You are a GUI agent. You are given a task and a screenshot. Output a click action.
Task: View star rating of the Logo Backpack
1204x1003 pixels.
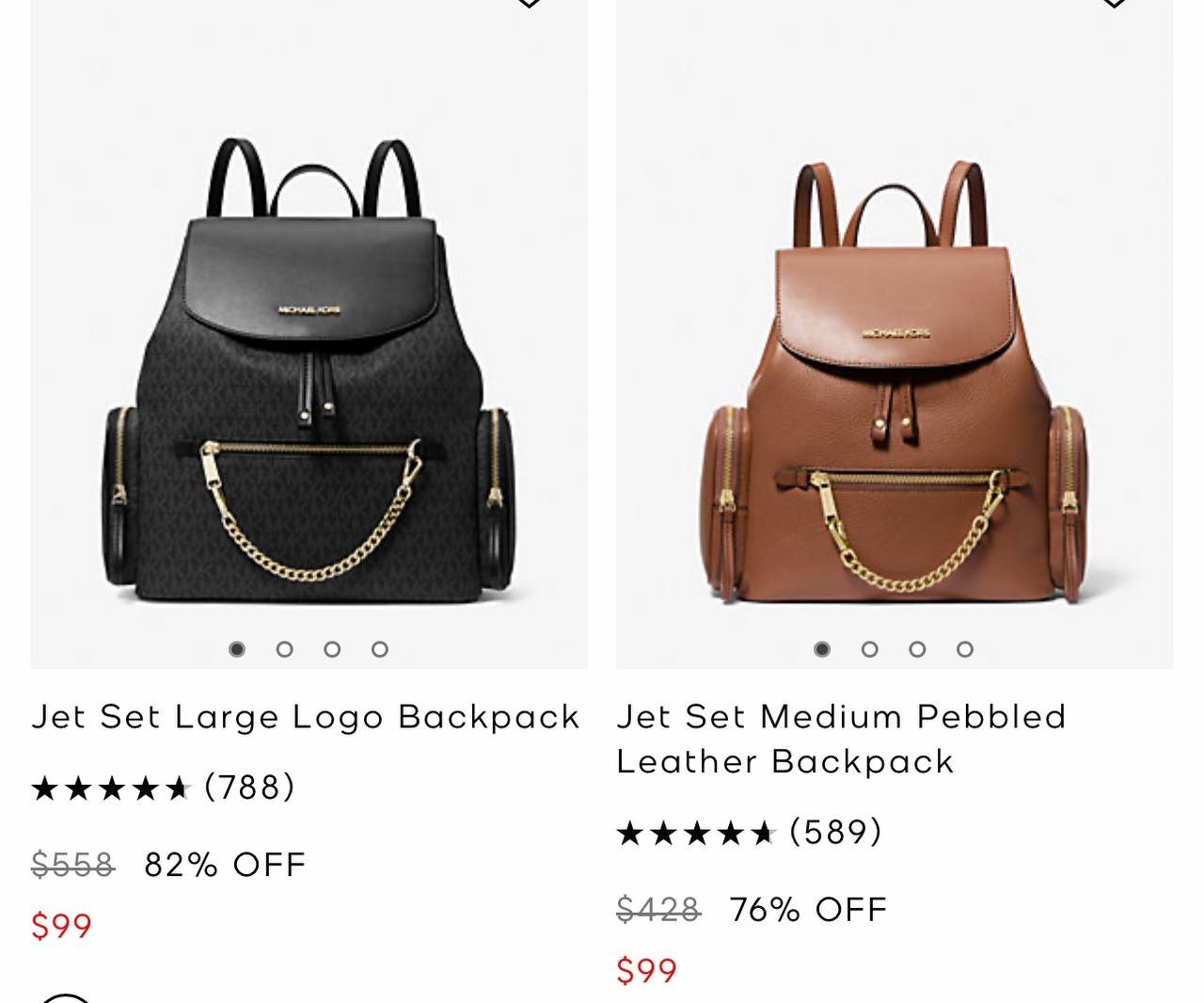pyautogui.click(x=112, y=788)
